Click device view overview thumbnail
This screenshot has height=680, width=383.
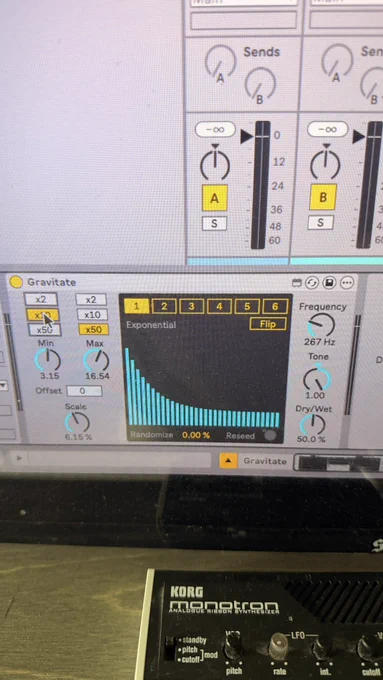pos(338,463)
